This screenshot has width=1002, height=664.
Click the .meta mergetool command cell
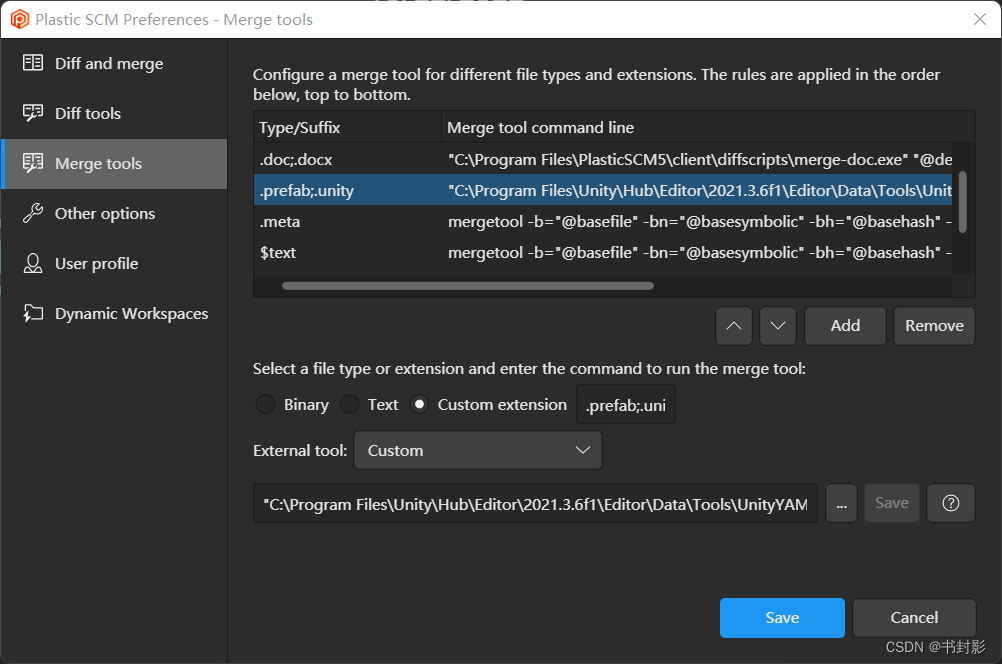pyautogui.click(x=700, y=222)
